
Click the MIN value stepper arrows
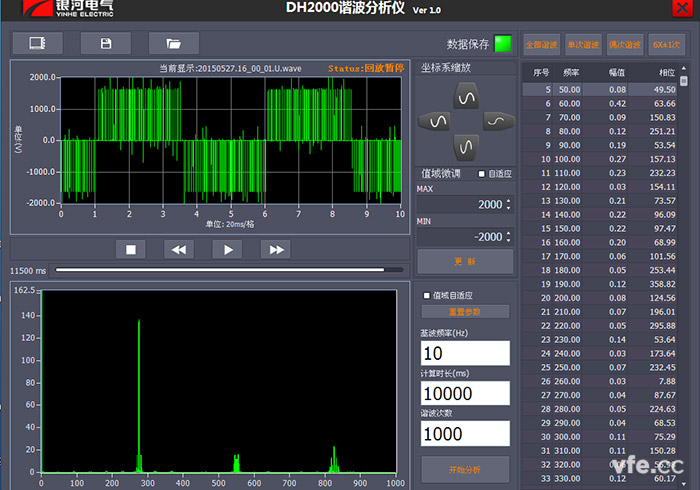[508, 237]
